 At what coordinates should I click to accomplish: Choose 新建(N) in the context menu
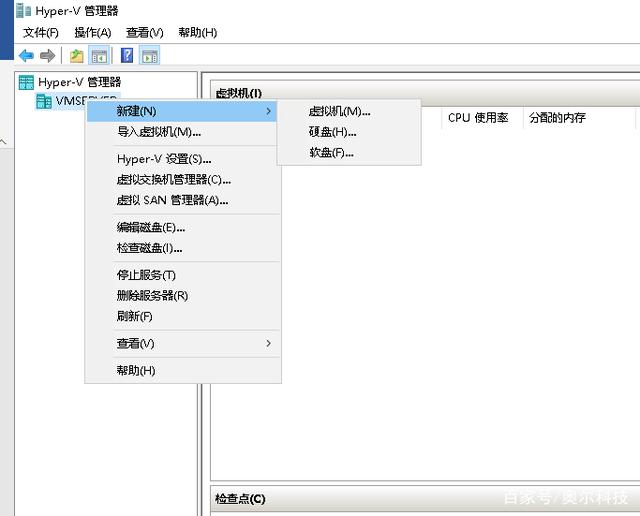(x=182, y=111)
